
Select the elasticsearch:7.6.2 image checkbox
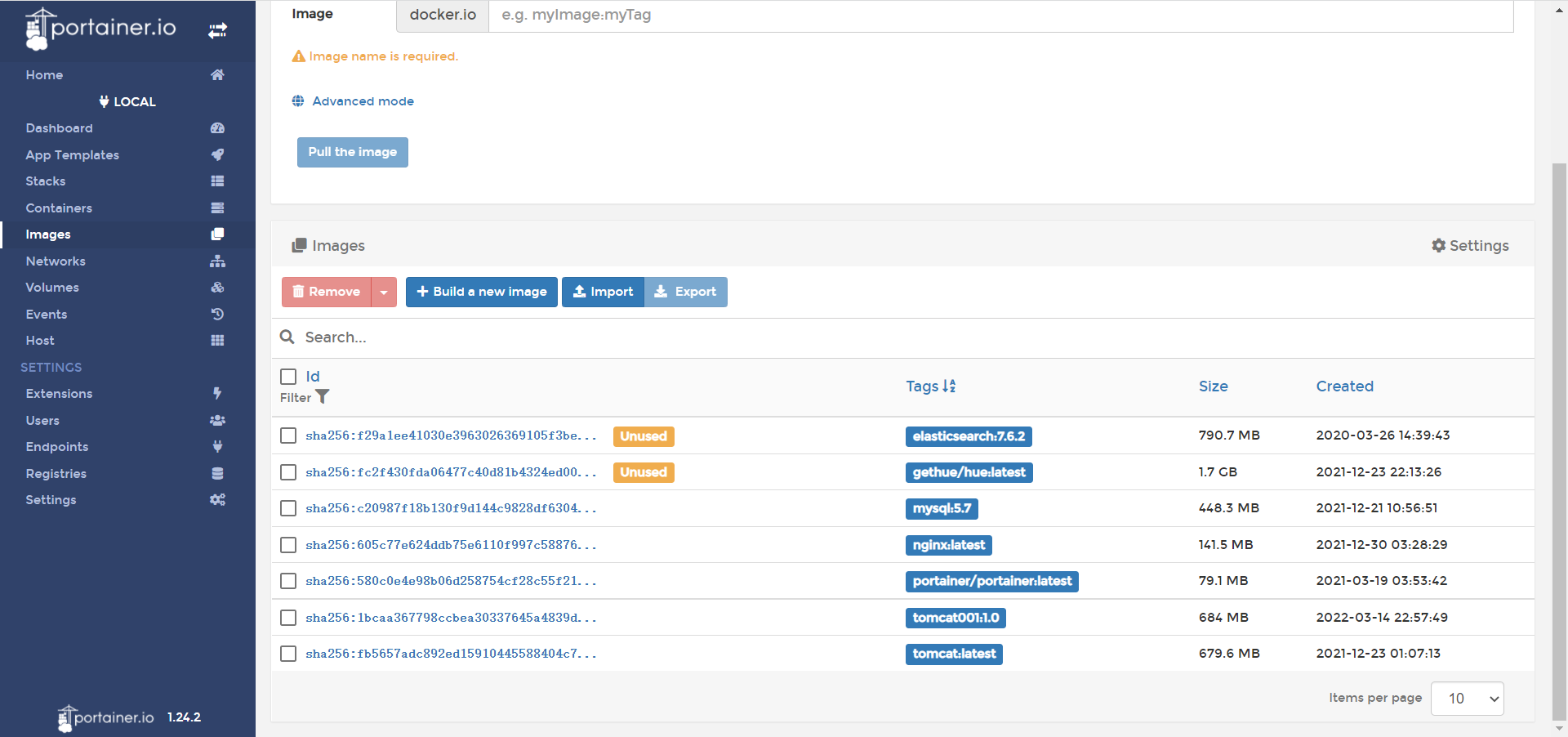click(x=288, y=435)
